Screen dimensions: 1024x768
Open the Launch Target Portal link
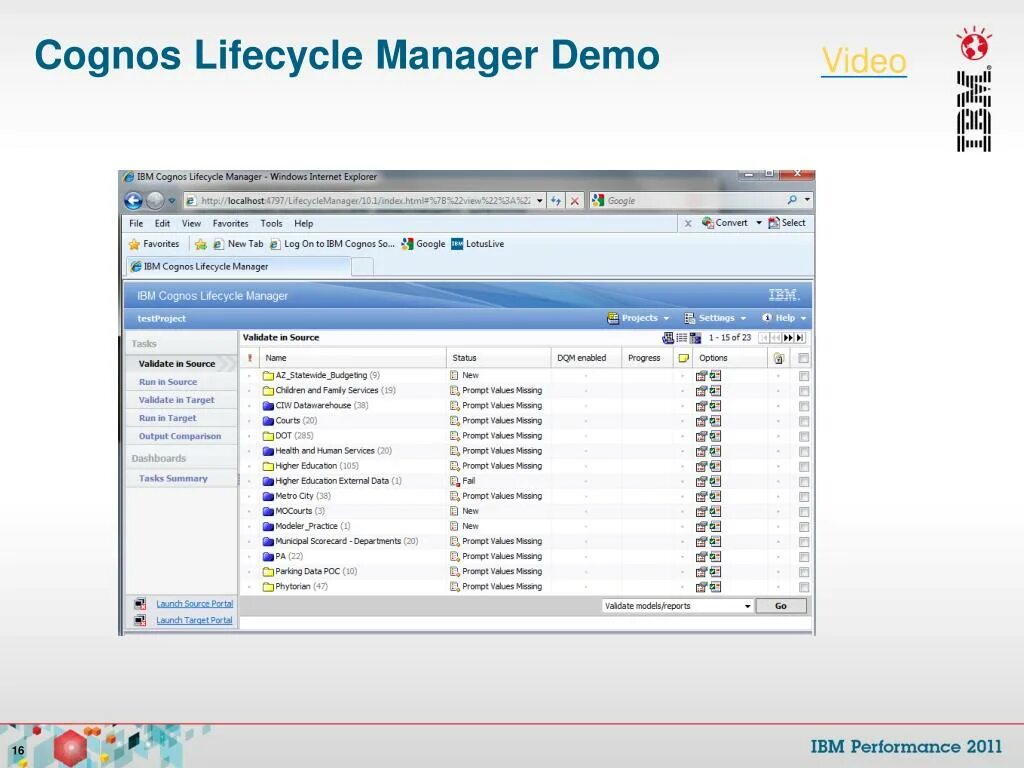(x=195, y=620)
